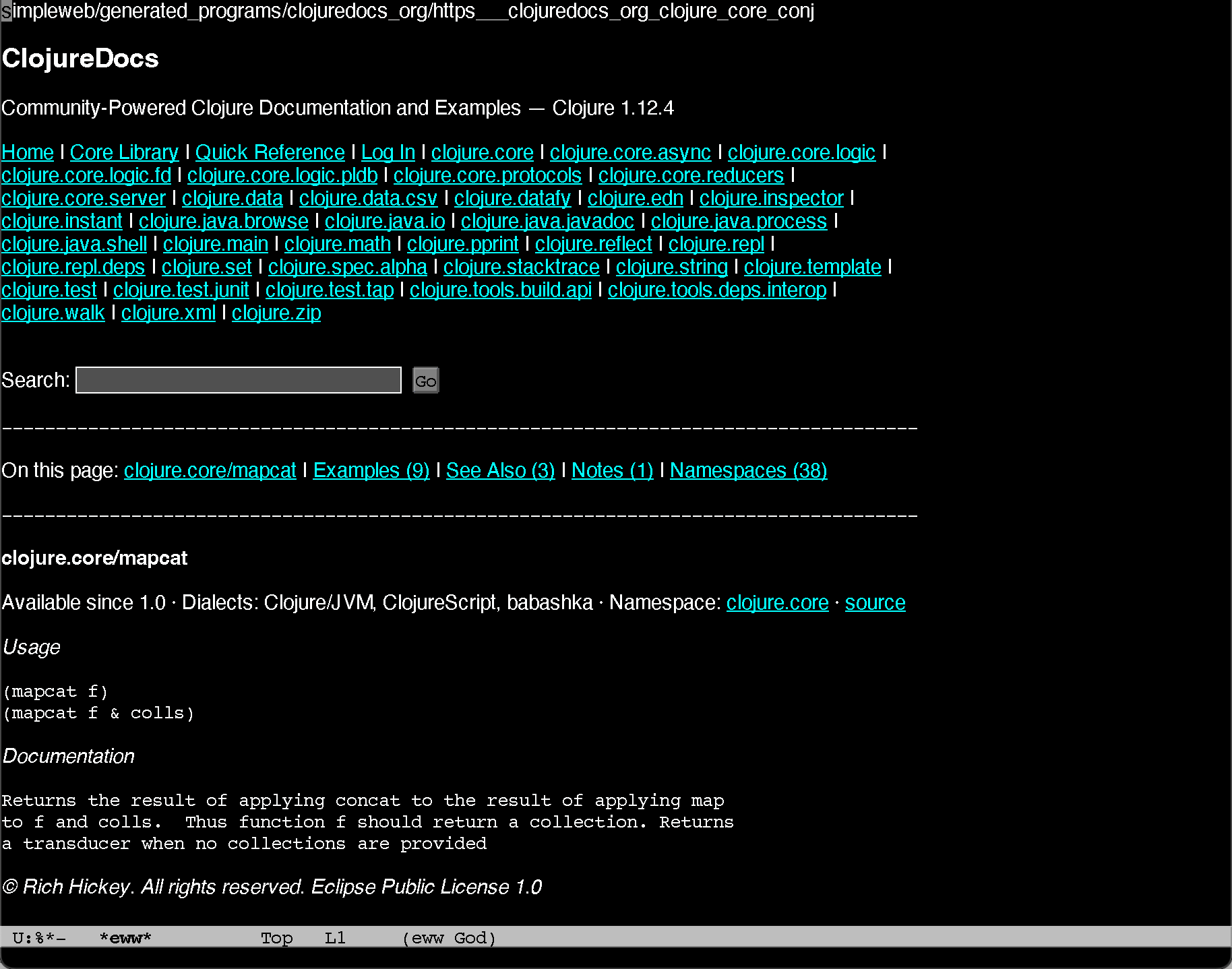Go to Core Library
Image resolution: width=1232 pixels, height=969 pixels.
[x=124, y=153]
